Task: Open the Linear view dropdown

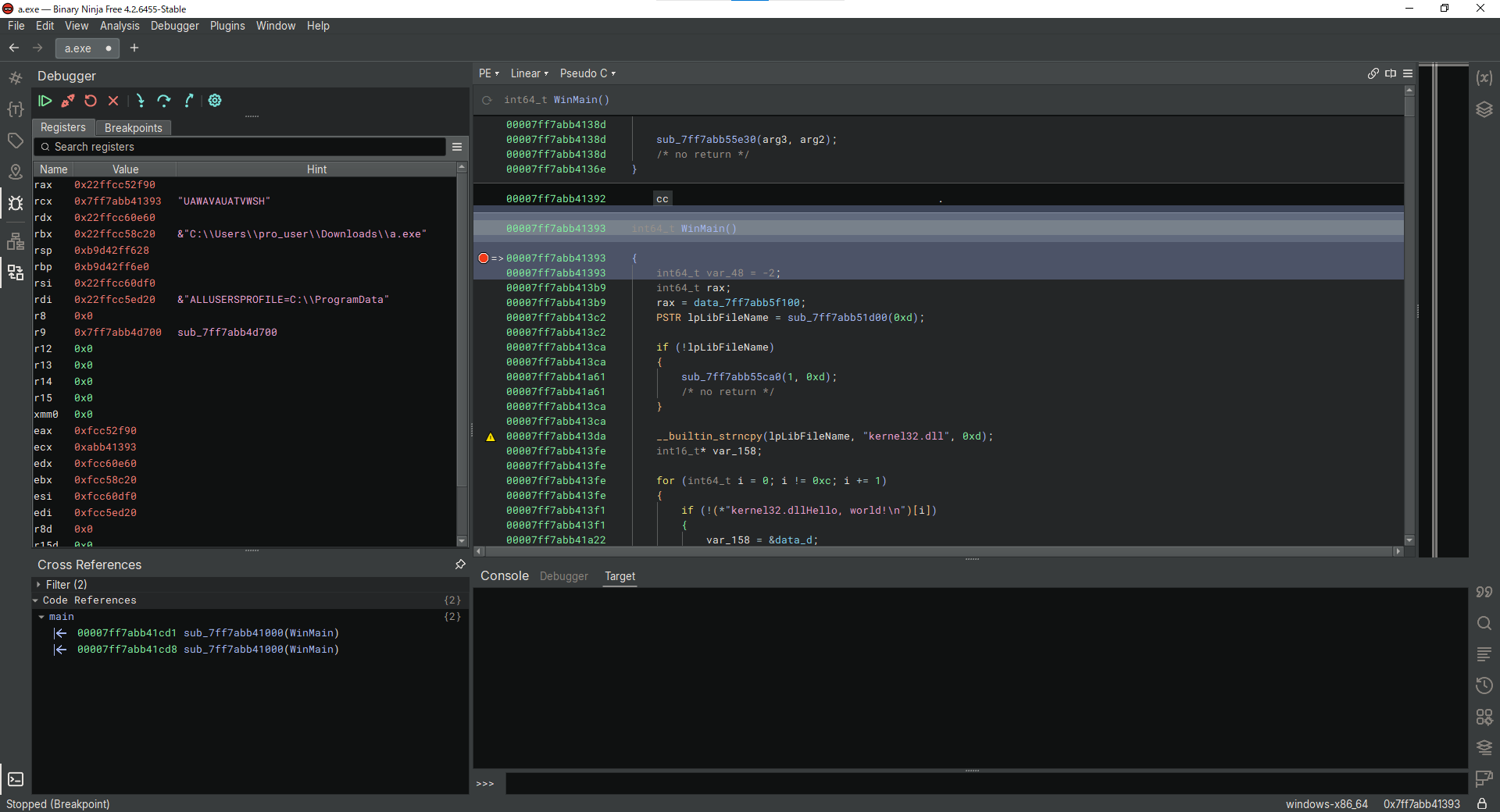Action: 530,73
